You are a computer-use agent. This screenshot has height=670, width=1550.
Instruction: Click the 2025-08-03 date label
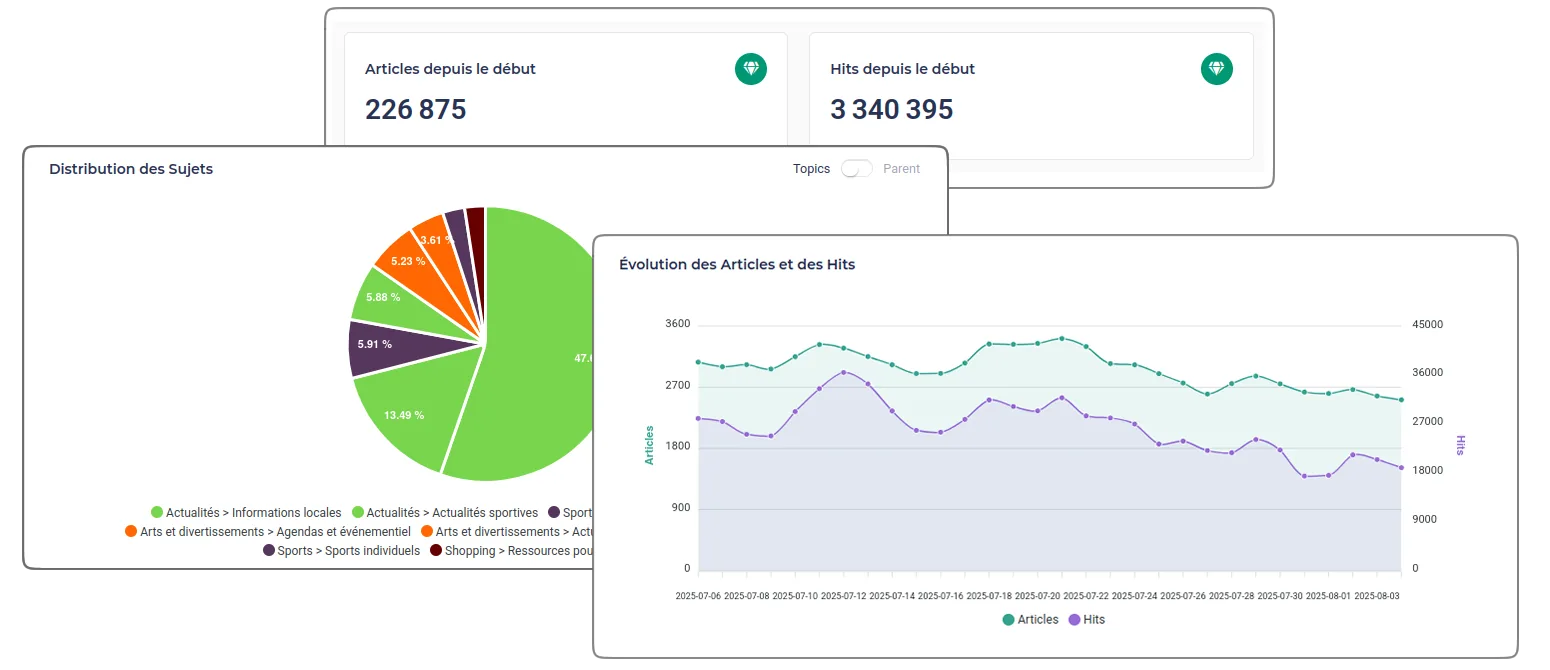pyautogui.click(x=1377, y=595)
